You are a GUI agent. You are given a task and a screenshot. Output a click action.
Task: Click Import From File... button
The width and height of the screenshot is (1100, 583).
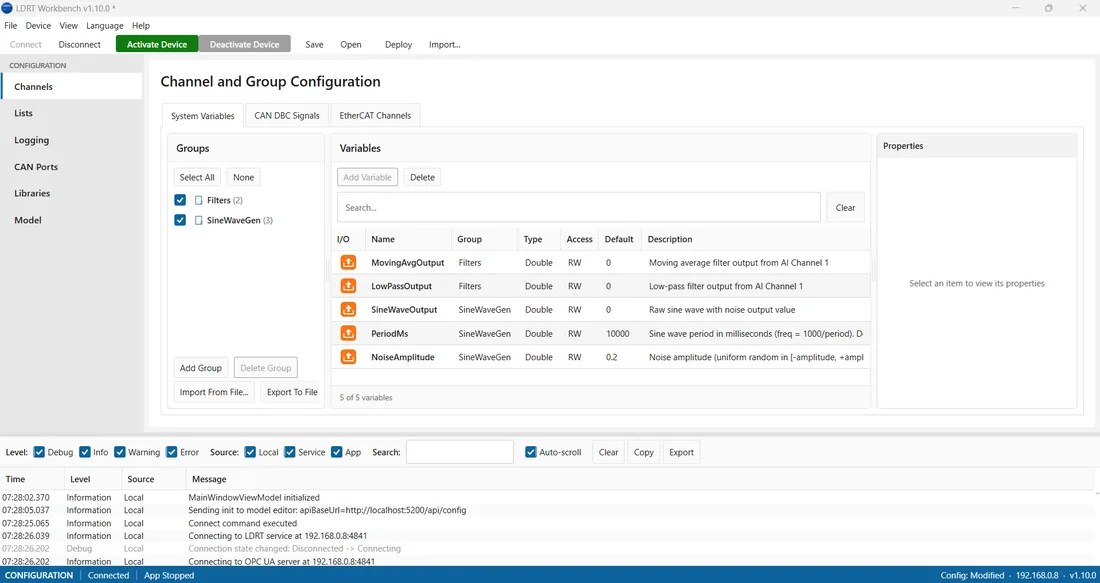214,392
